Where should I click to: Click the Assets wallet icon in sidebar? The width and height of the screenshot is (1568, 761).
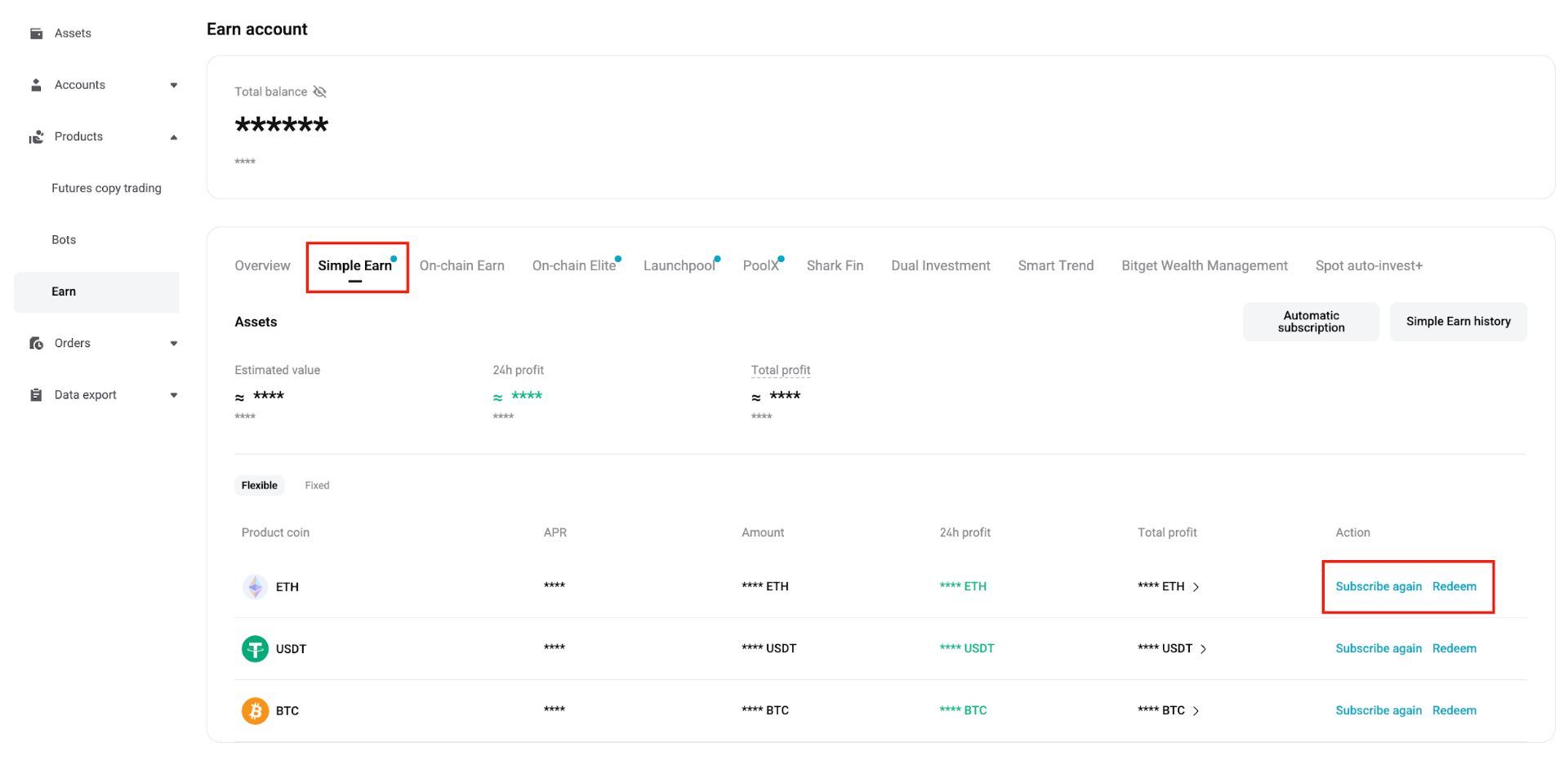tap(36, 33)
